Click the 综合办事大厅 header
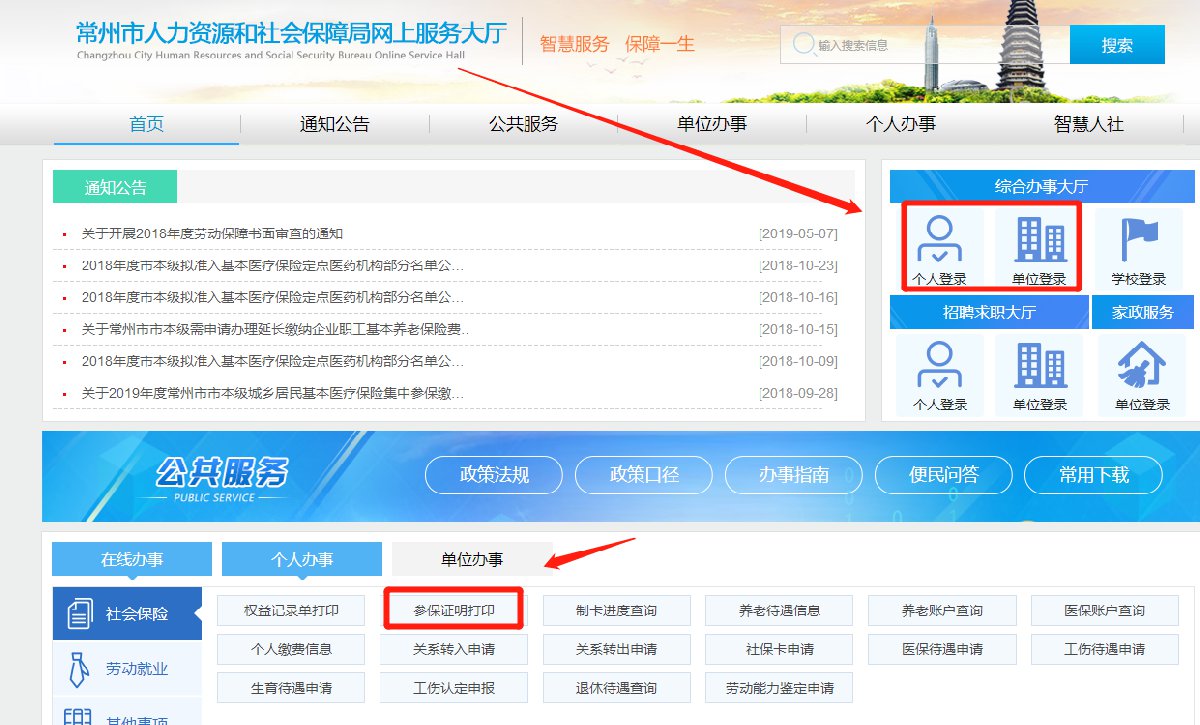1200x725 pixels. coord(1041,186)
